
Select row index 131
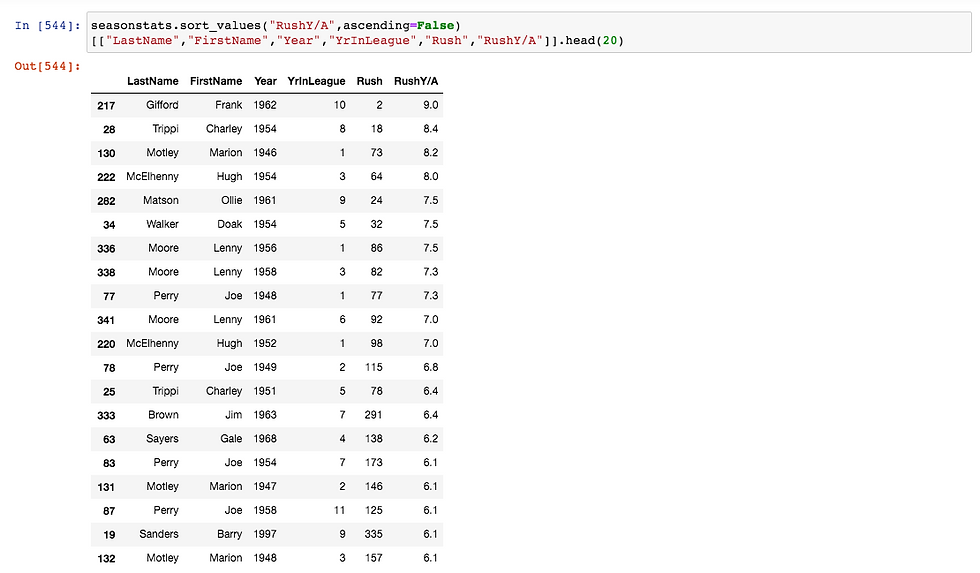[x=106, y=487]
